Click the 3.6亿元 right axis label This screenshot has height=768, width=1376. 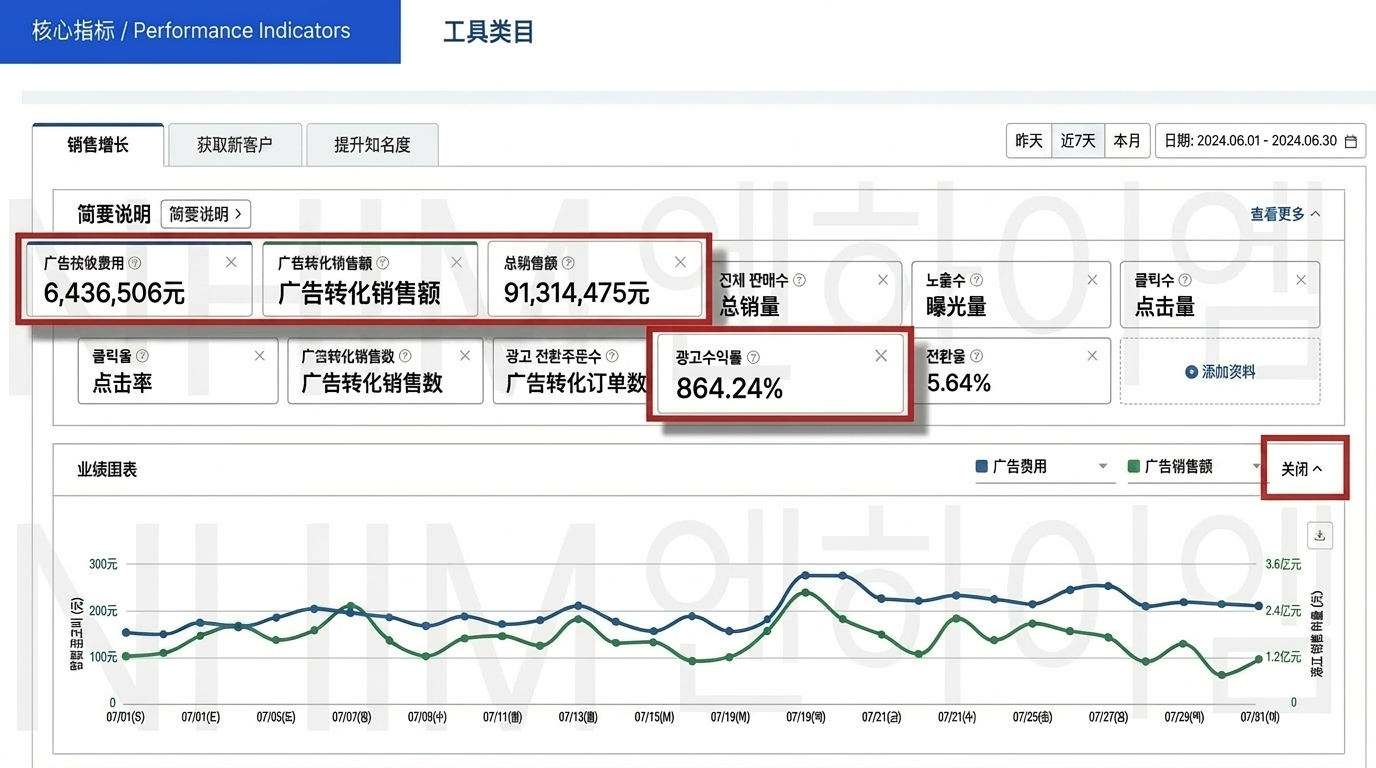click(1284, 564)
